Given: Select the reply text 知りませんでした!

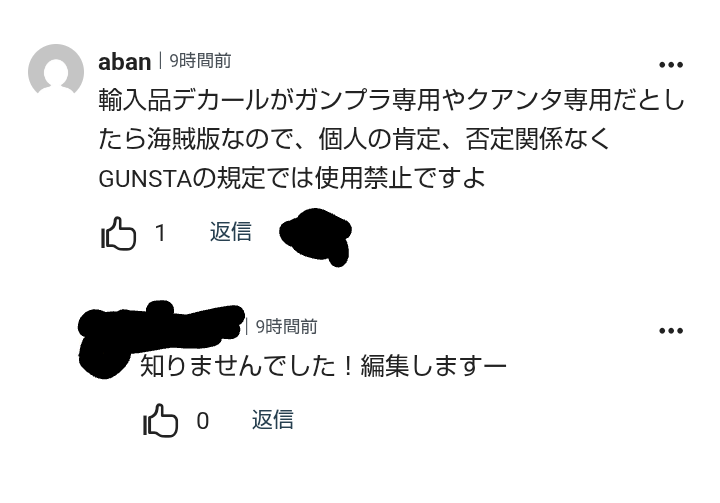Looking at the screenshot, I should 247,366.
